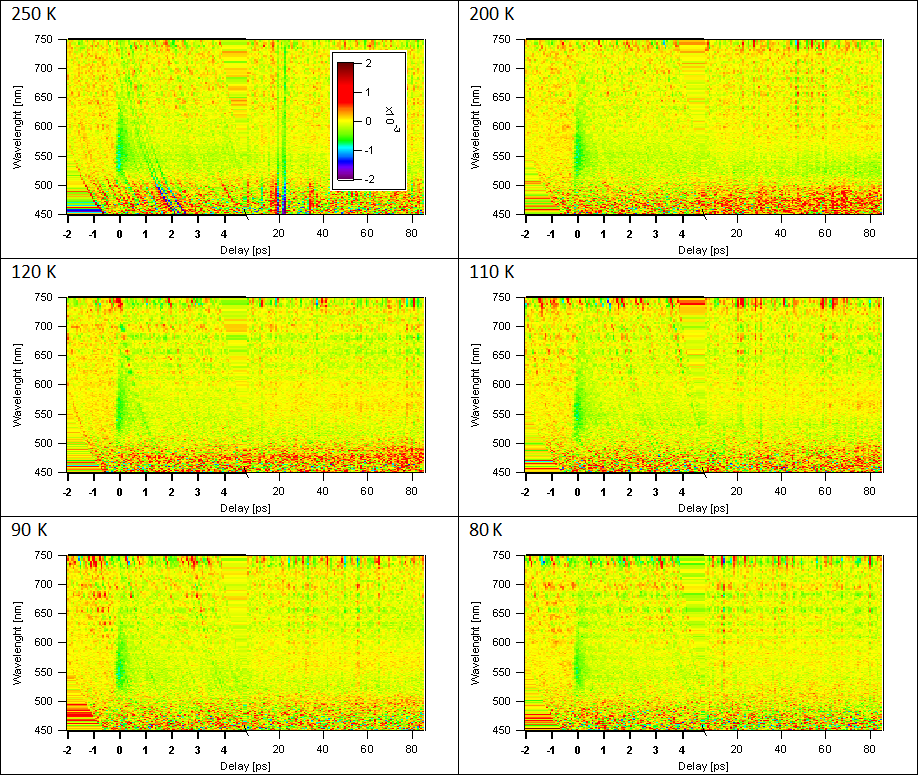
Task: Select Wavelenght [nm] axis label of 80 K plot
Action: pos(477,642)
